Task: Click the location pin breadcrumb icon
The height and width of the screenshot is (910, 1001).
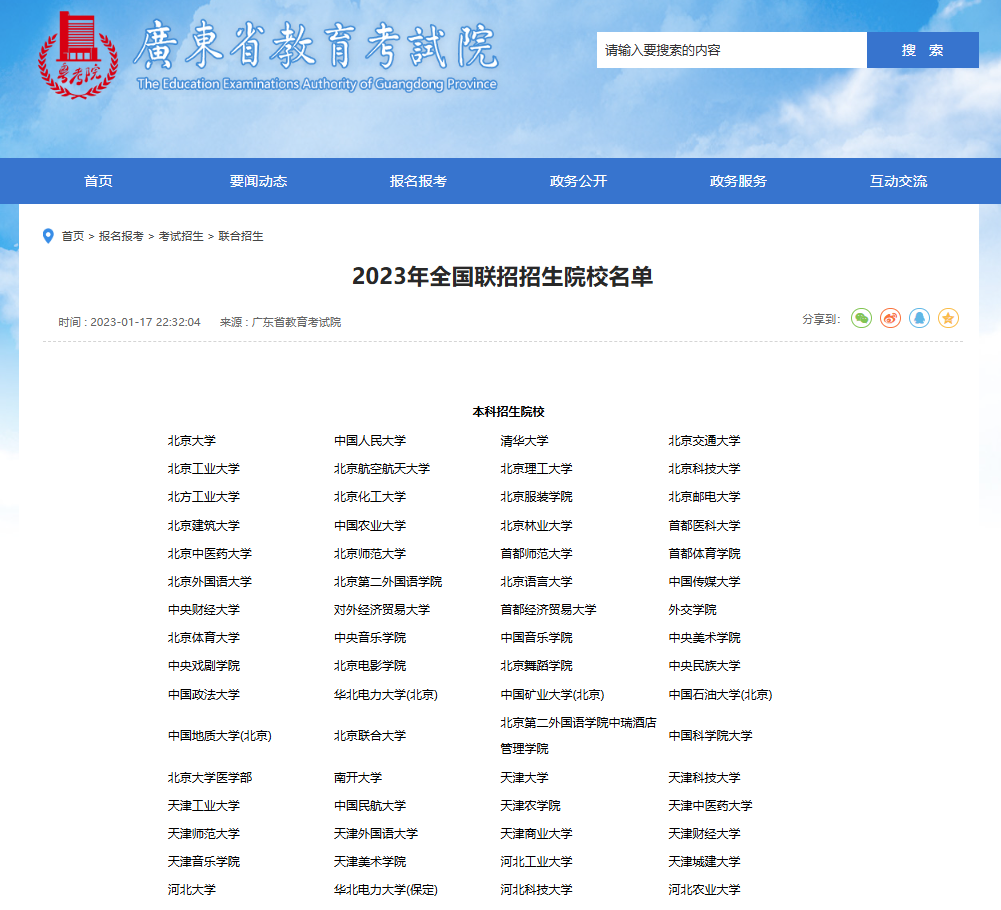Action: point(48,236)
